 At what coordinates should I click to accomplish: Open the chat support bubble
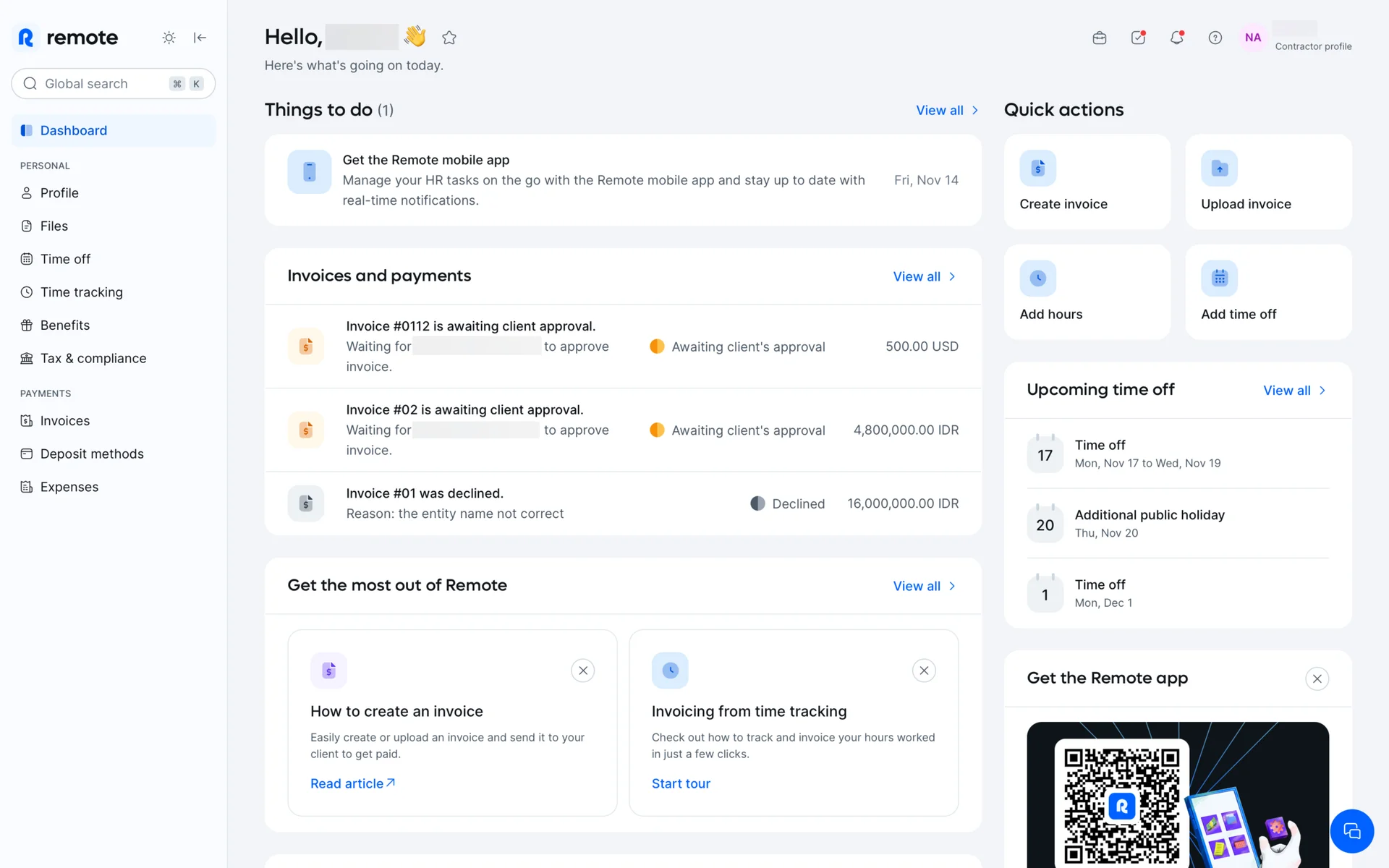[x=1351, y=831]
